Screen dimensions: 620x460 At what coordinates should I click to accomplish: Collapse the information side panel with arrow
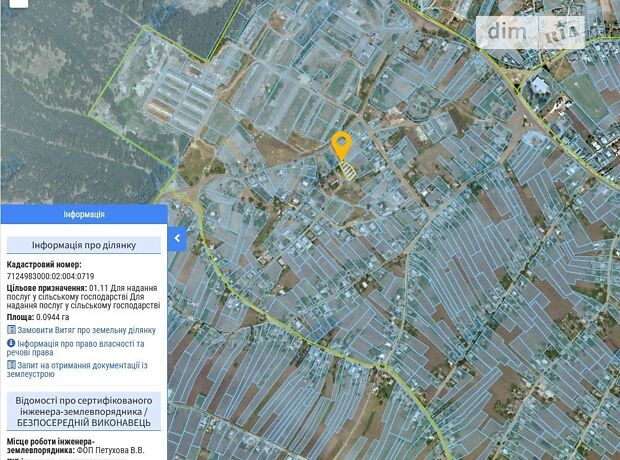(177, 239)
